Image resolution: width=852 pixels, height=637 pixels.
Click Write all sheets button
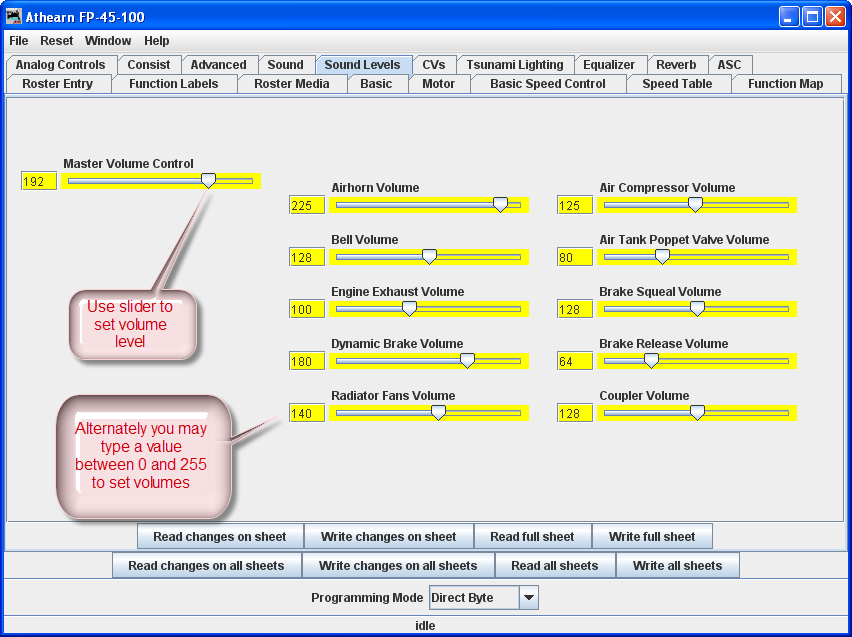[x=677, y=566]
